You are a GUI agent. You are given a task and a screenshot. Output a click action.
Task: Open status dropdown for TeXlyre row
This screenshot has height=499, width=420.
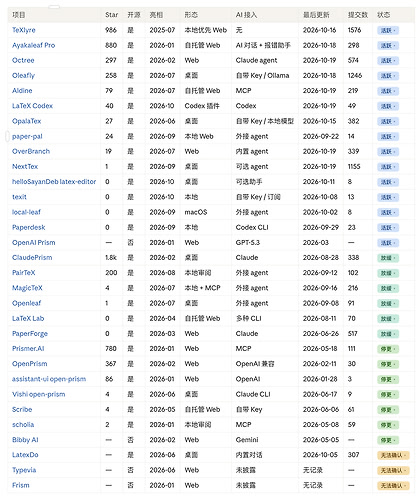[x=388, y=30]
